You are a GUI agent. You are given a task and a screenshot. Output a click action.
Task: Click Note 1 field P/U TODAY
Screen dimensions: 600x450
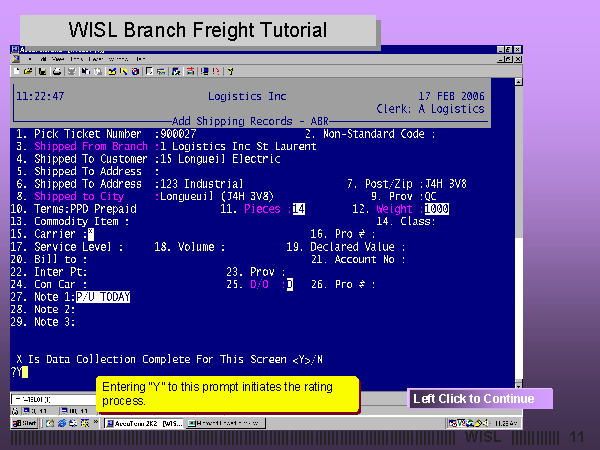pyautogui.click(x=103, y=297)
